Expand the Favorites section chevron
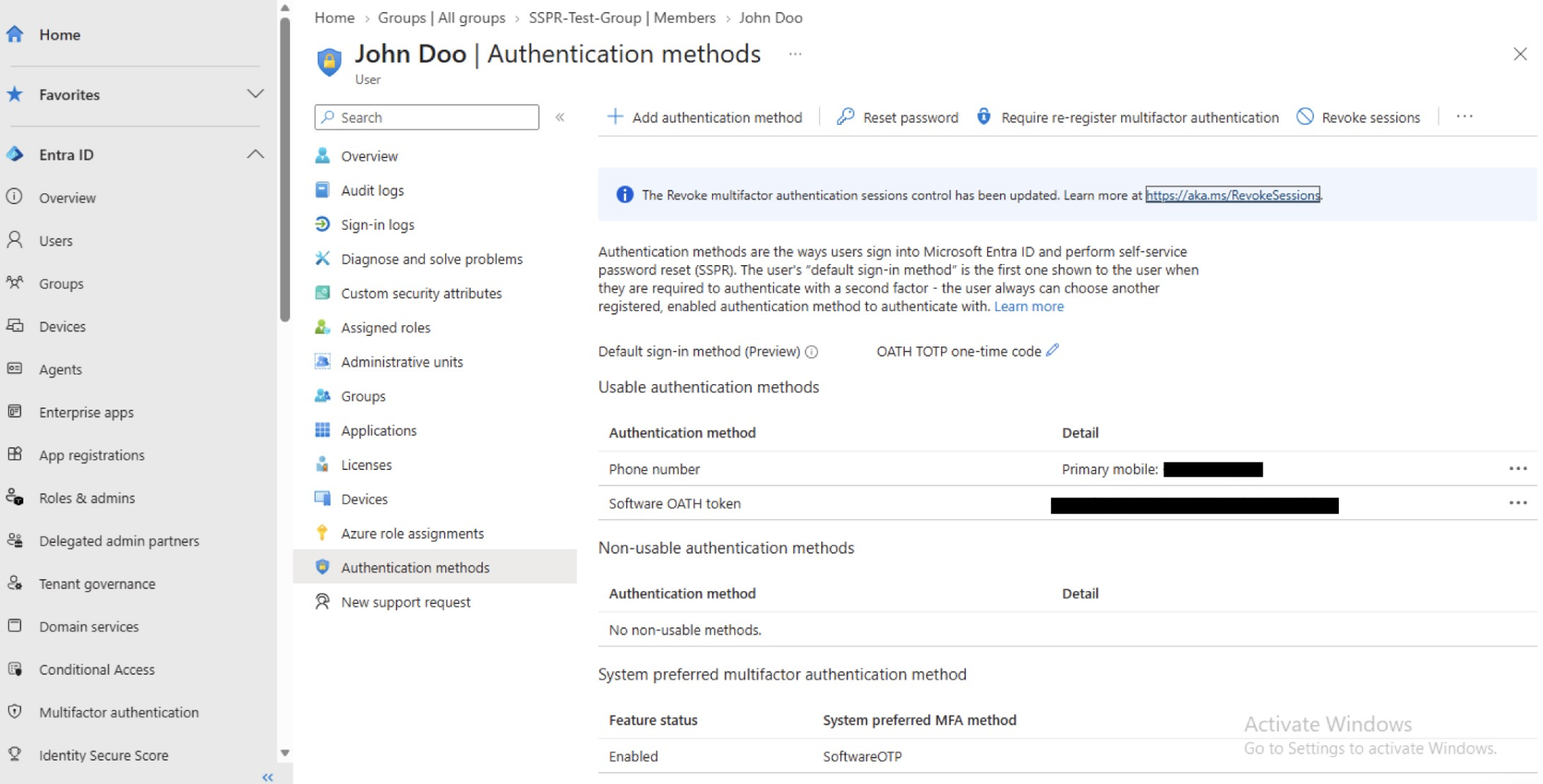 pos(255,94)
